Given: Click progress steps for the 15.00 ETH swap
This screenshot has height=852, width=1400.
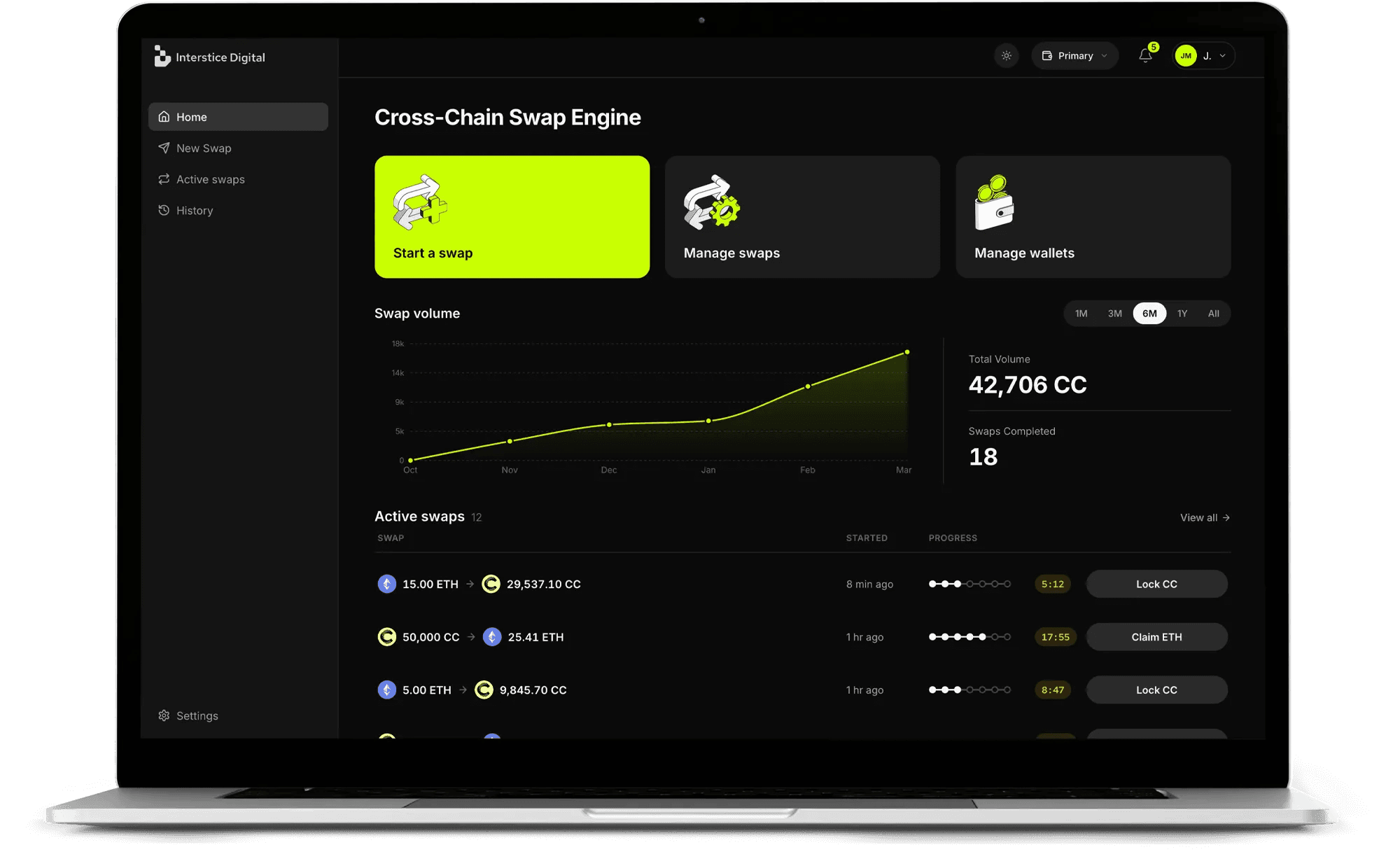Looking at the screenshot, I should pyautogui.click(x=969, y=584).
